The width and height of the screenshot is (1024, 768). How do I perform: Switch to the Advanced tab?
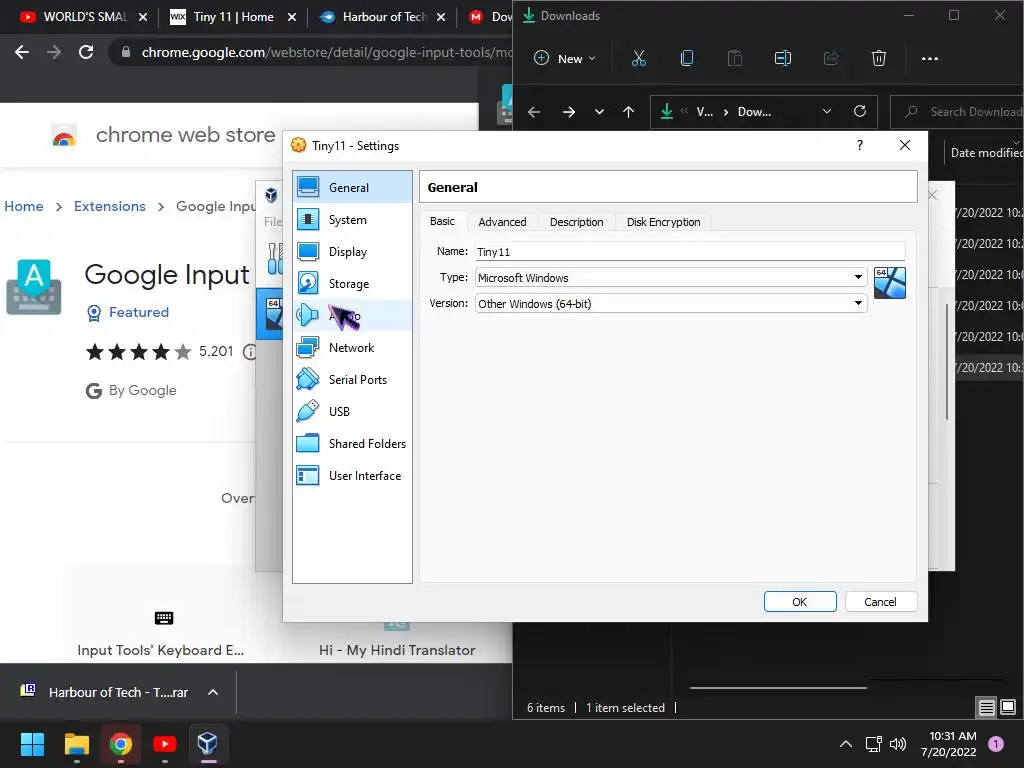pyautogui.click(x=502, y=222)
